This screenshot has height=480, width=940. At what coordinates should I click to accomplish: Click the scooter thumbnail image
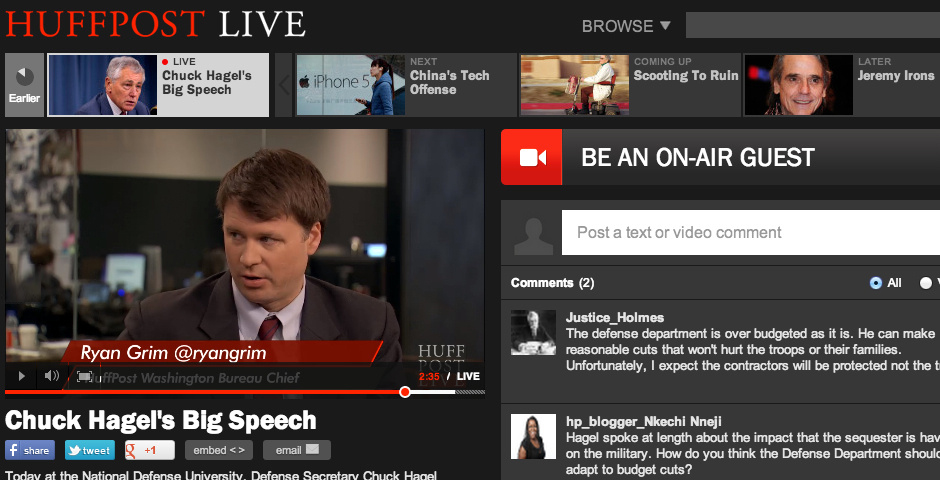[x=574, y=85]
